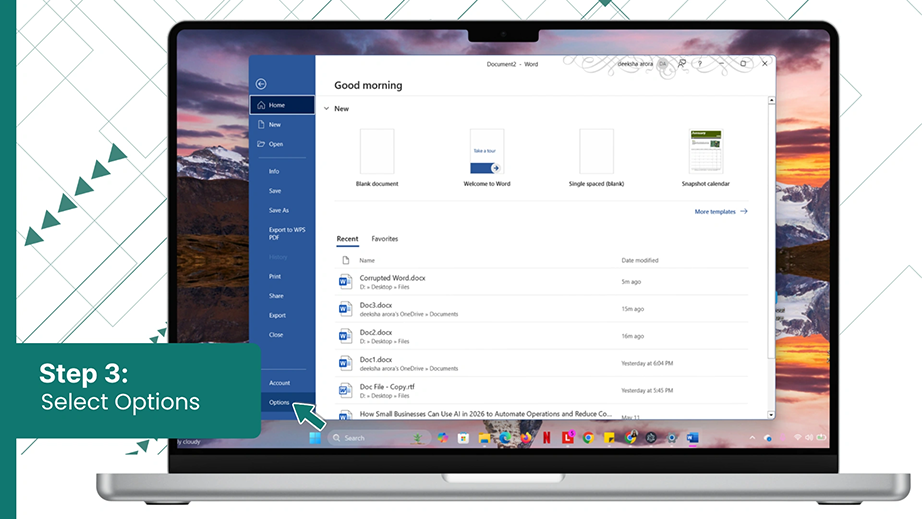Screen dimensions: 922x519
Task: Open the Chrome icon on the taskbar
Action: pos(588,438)
